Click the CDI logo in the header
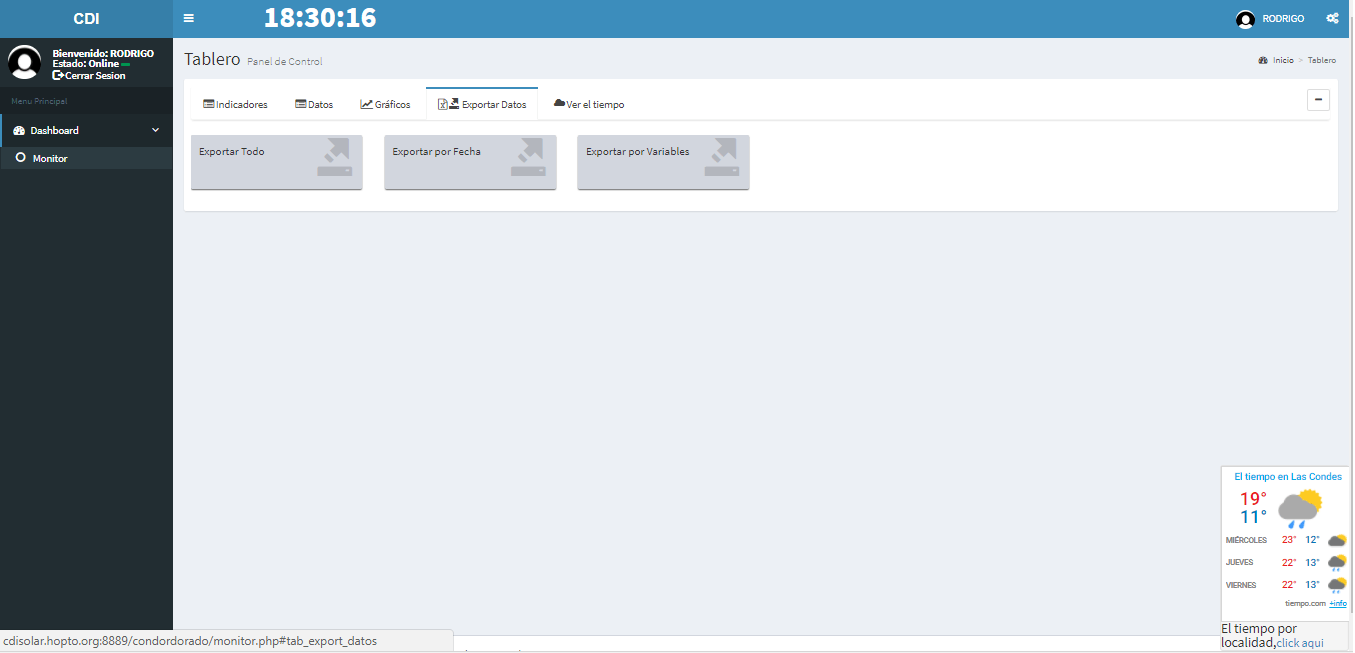 coord(86,19)
